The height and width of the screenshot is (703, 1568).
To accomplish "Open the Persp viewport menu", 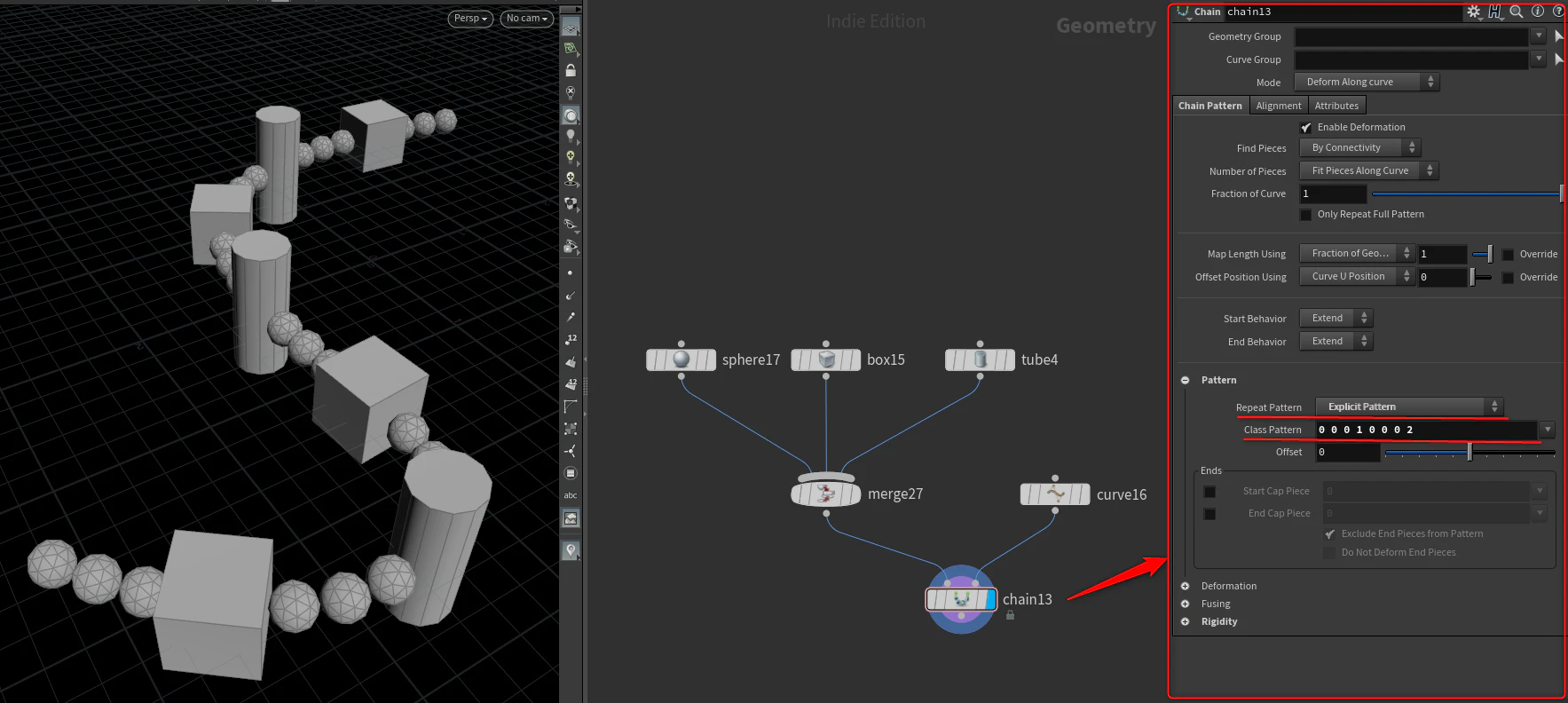I will tap(470, 19).
